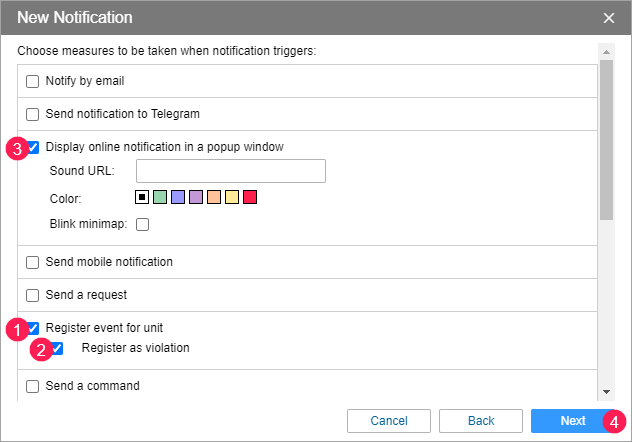The height and width of the screenshot is (442, 632).
Task: Select the black color swatch
Action: pyautogui.click(x=142, y=198)
